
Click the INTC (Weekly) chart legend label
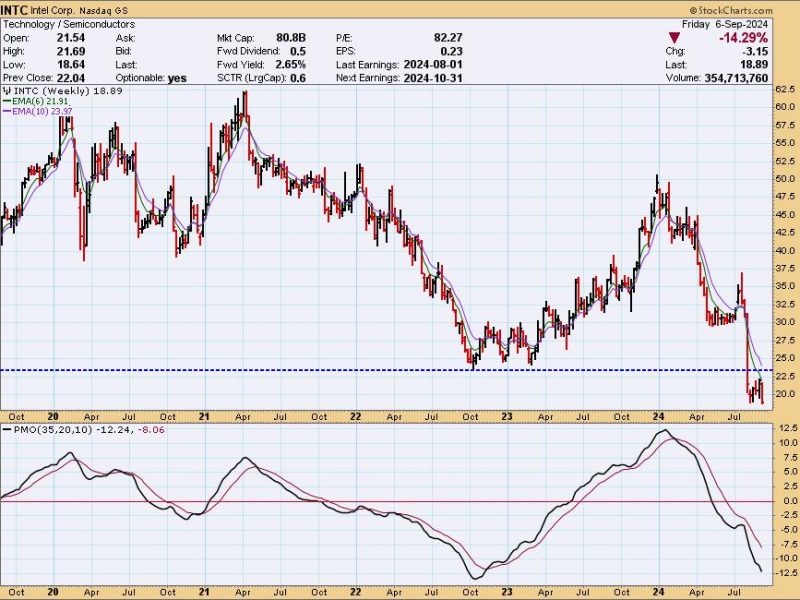[x=52, y=91]
